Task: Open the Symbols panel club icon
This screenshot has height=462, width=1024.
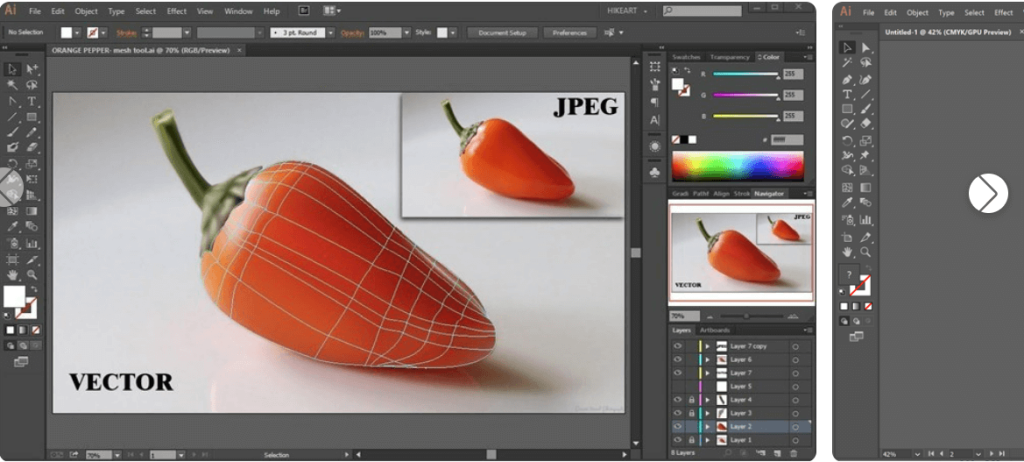Action: tap(655, 172)
